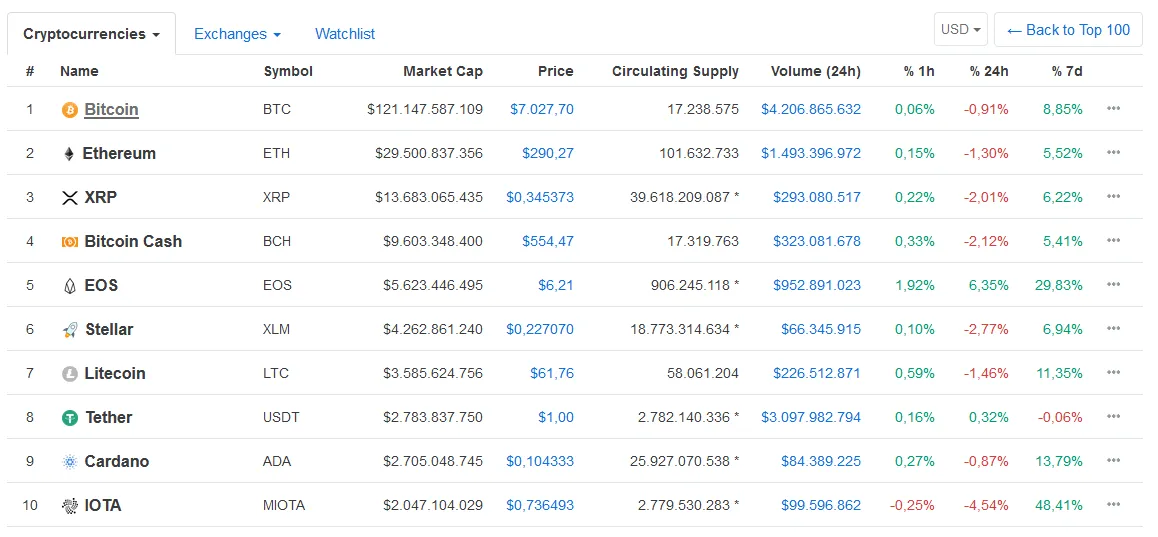Open the three-dot menu for XRP row

tap(1114, 197)
